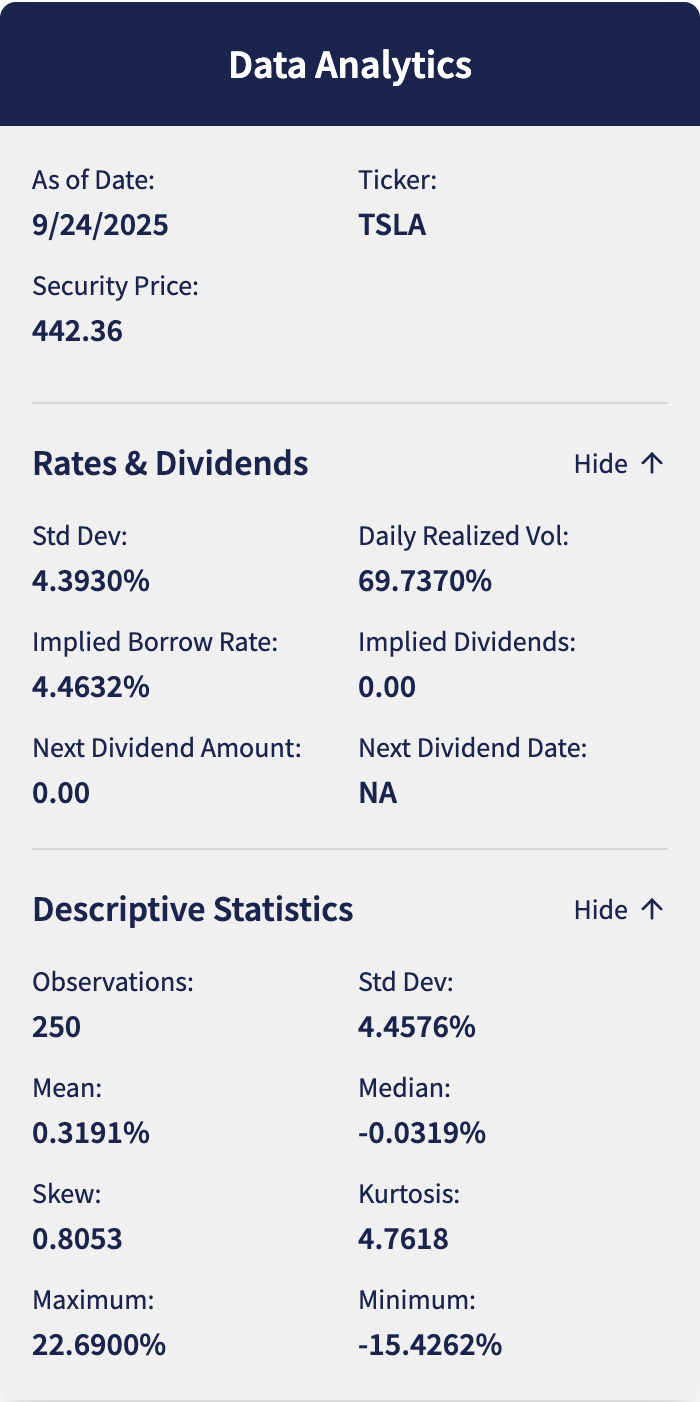Click the Median value -0.0319%
Image resolution: width=700 pixels, height=1402 pixels.
422,1133
